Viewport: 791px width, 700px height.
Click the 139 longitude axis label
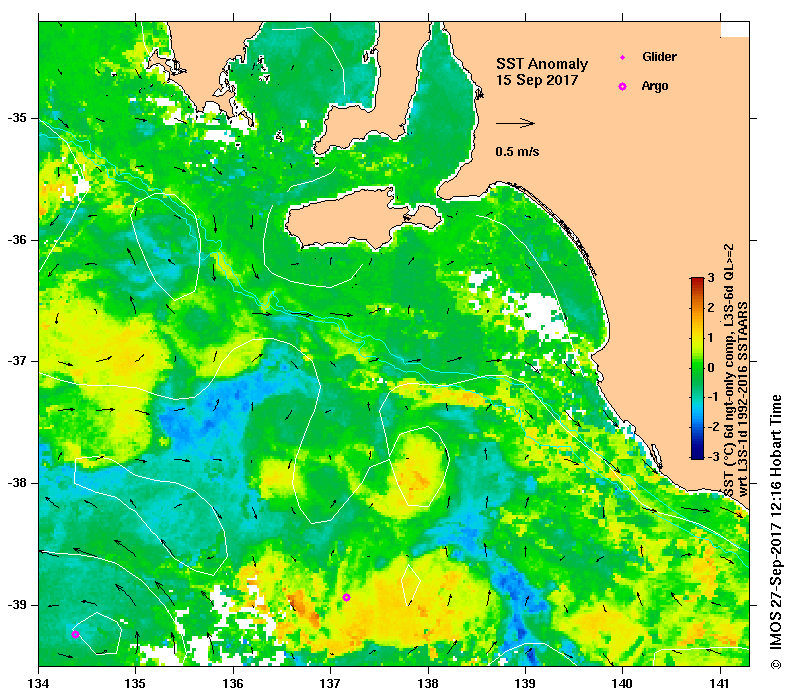526,684
